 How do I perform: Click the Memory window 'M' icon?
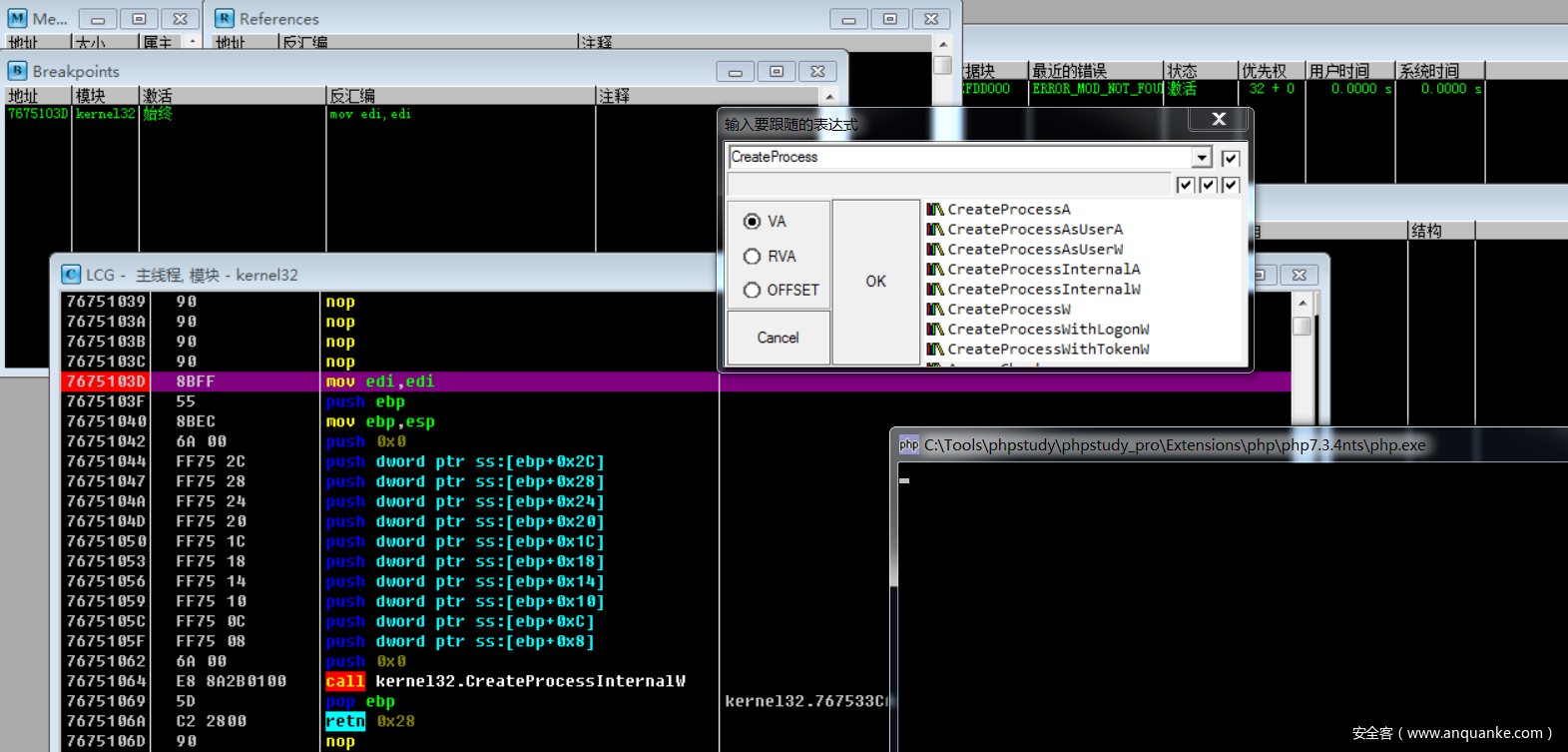17,18
